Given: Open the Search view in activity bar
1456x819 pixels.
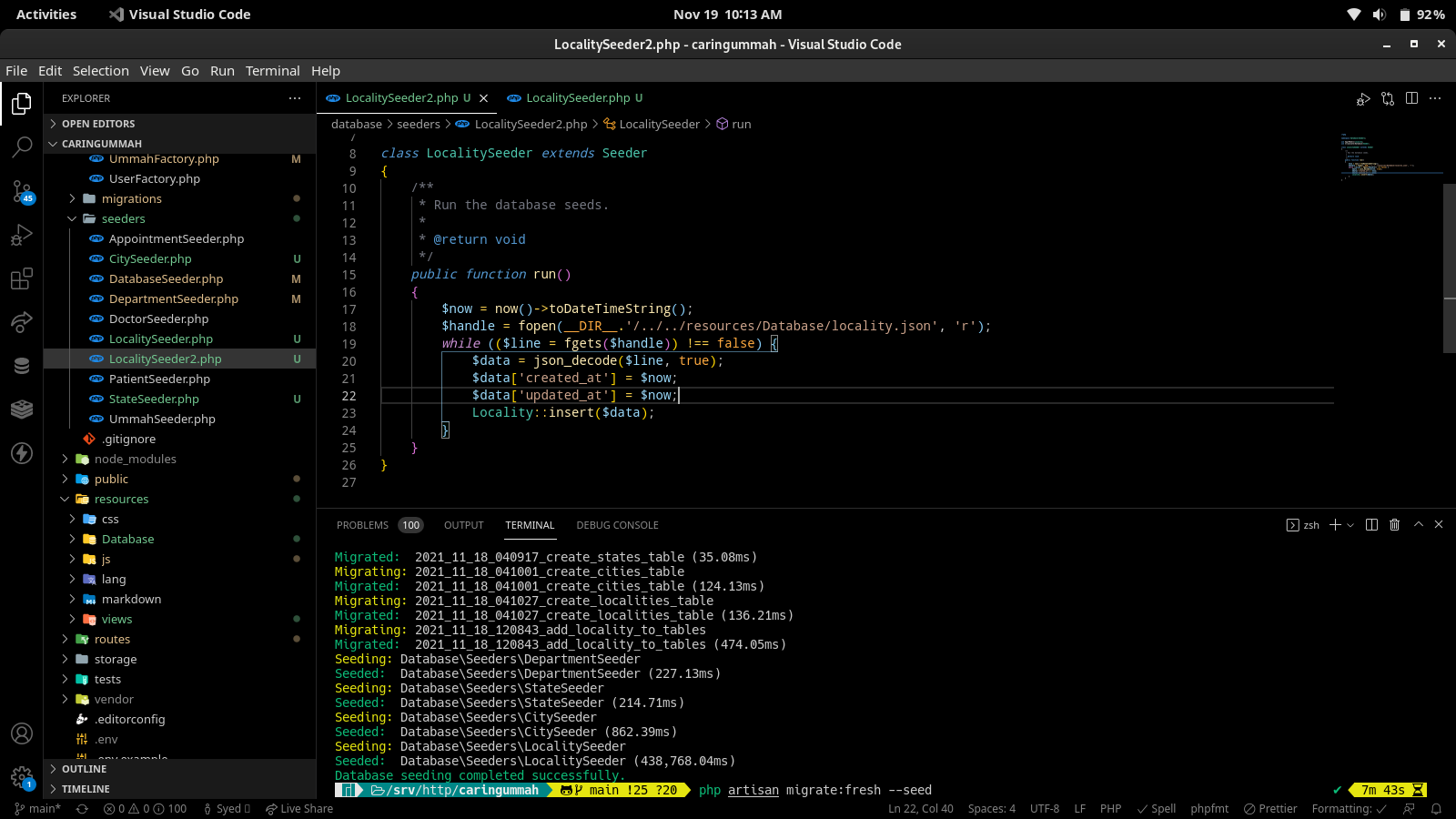Looking at the screenshot, I should 22,147.
